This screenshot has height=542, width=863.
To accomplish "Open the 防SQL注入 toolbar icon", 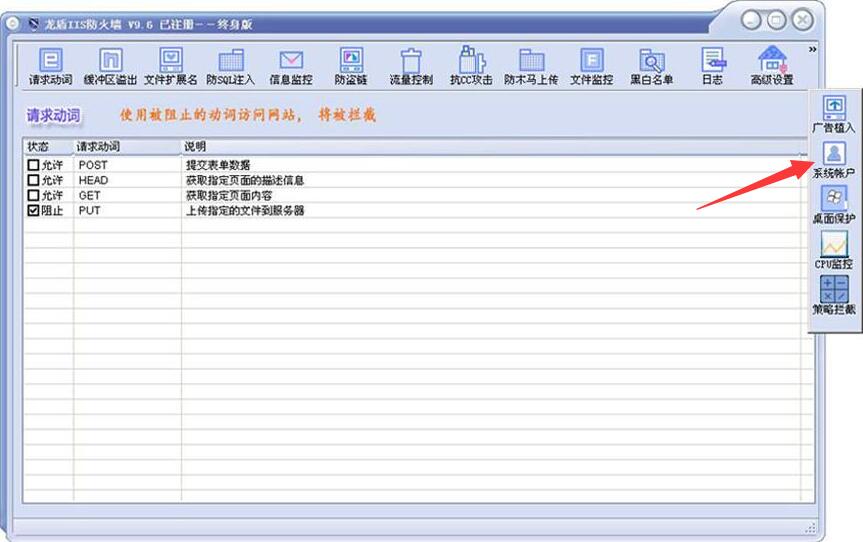I will [x=231, y=67].
